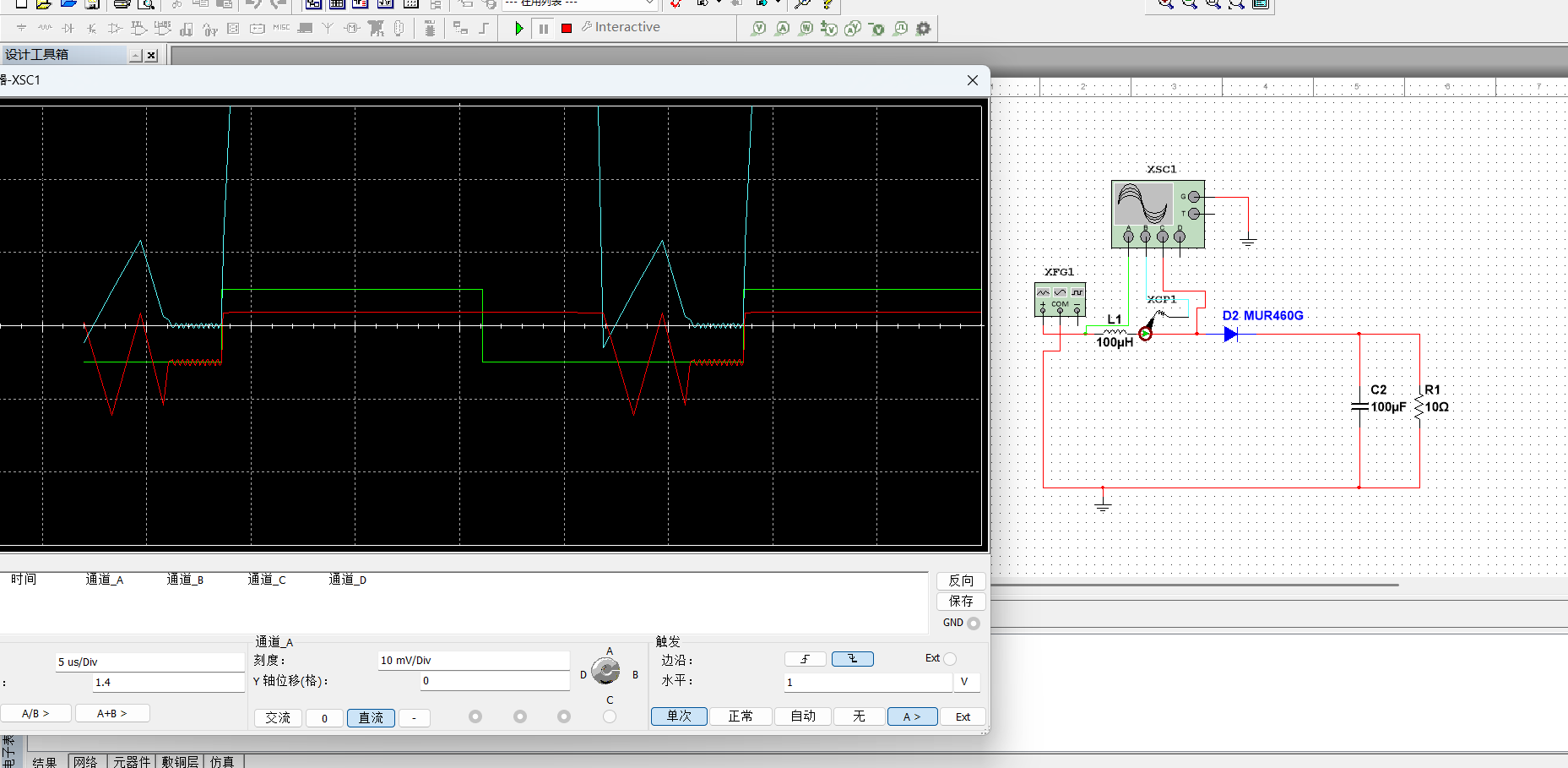1568x768 pixels.
Task: Close the 设计工具箱 panel
Action: (151, 55)
